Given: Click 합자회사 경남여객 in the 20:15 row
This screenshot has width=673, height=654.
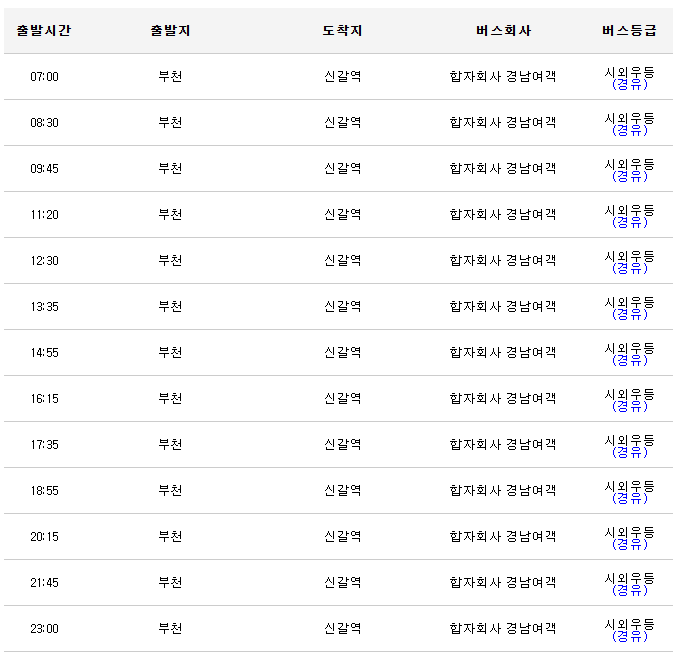Looking at the screenshot, I should (x=503, y=536).
